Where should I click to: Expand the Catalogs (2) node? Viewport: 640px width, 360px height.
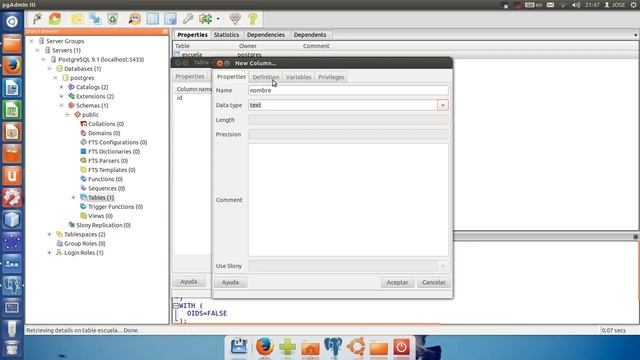point(62,87)
